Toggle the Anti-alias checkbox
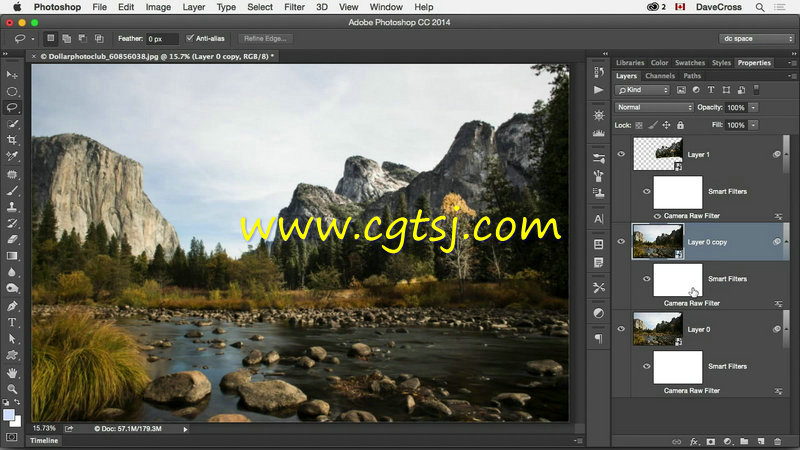 (x=190, y=38)
